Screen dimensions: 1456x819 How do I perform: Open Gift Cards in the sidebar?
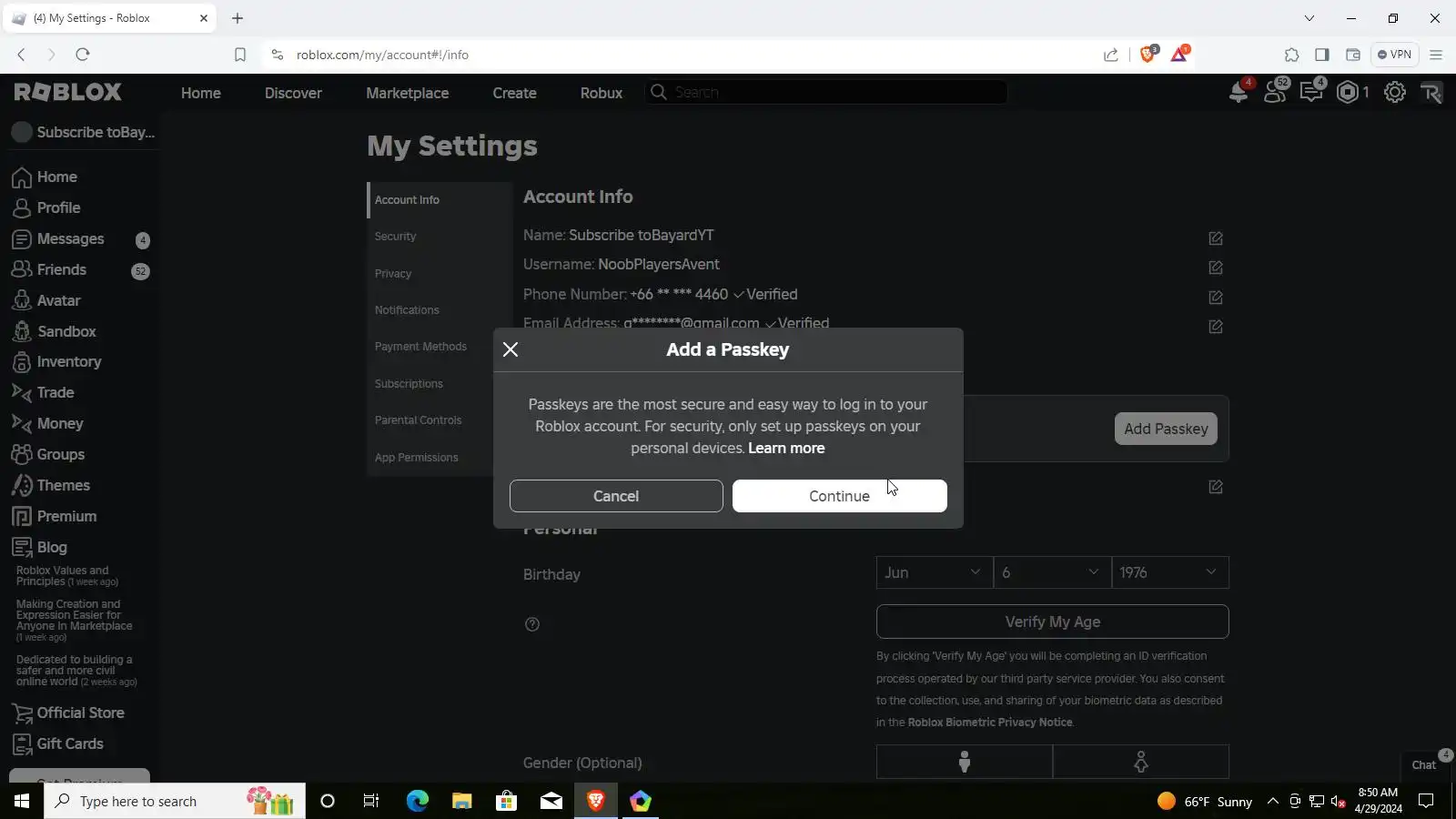tap(69, 743)
